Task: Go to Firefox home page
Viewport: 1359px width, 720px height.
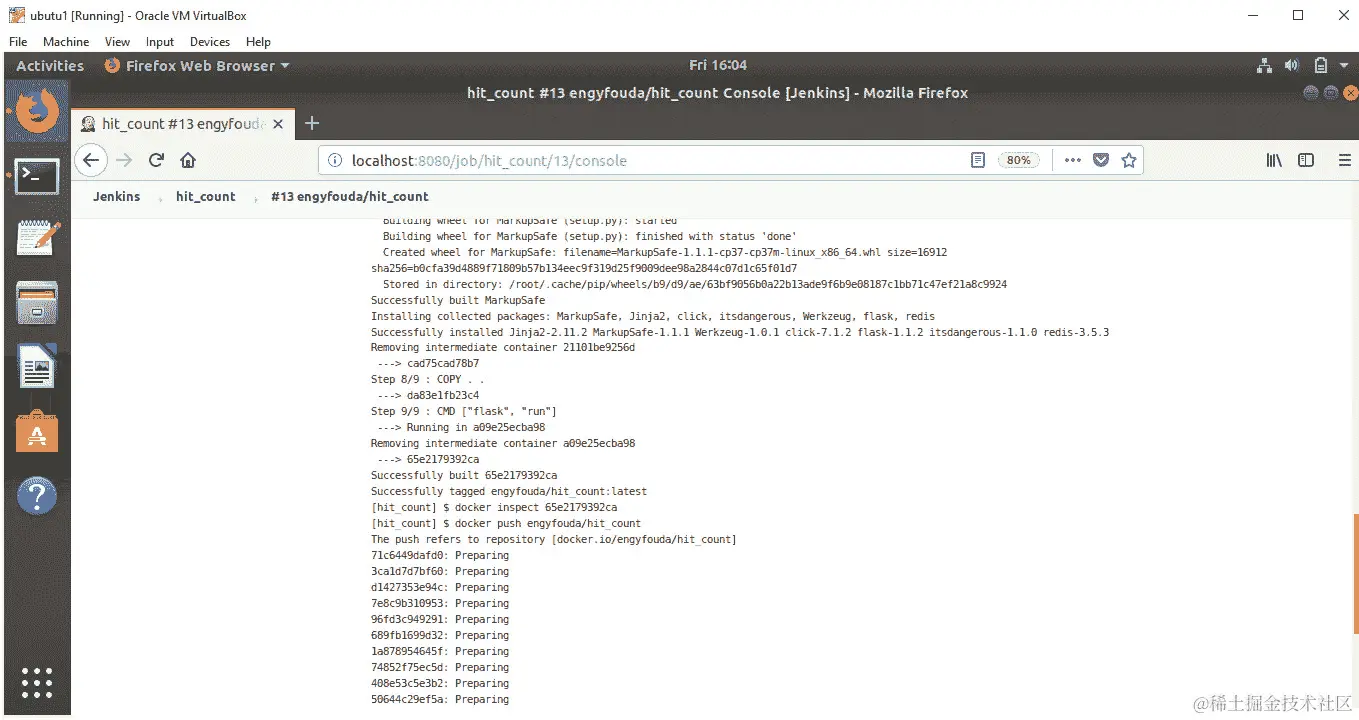Action: pos(188,160)
